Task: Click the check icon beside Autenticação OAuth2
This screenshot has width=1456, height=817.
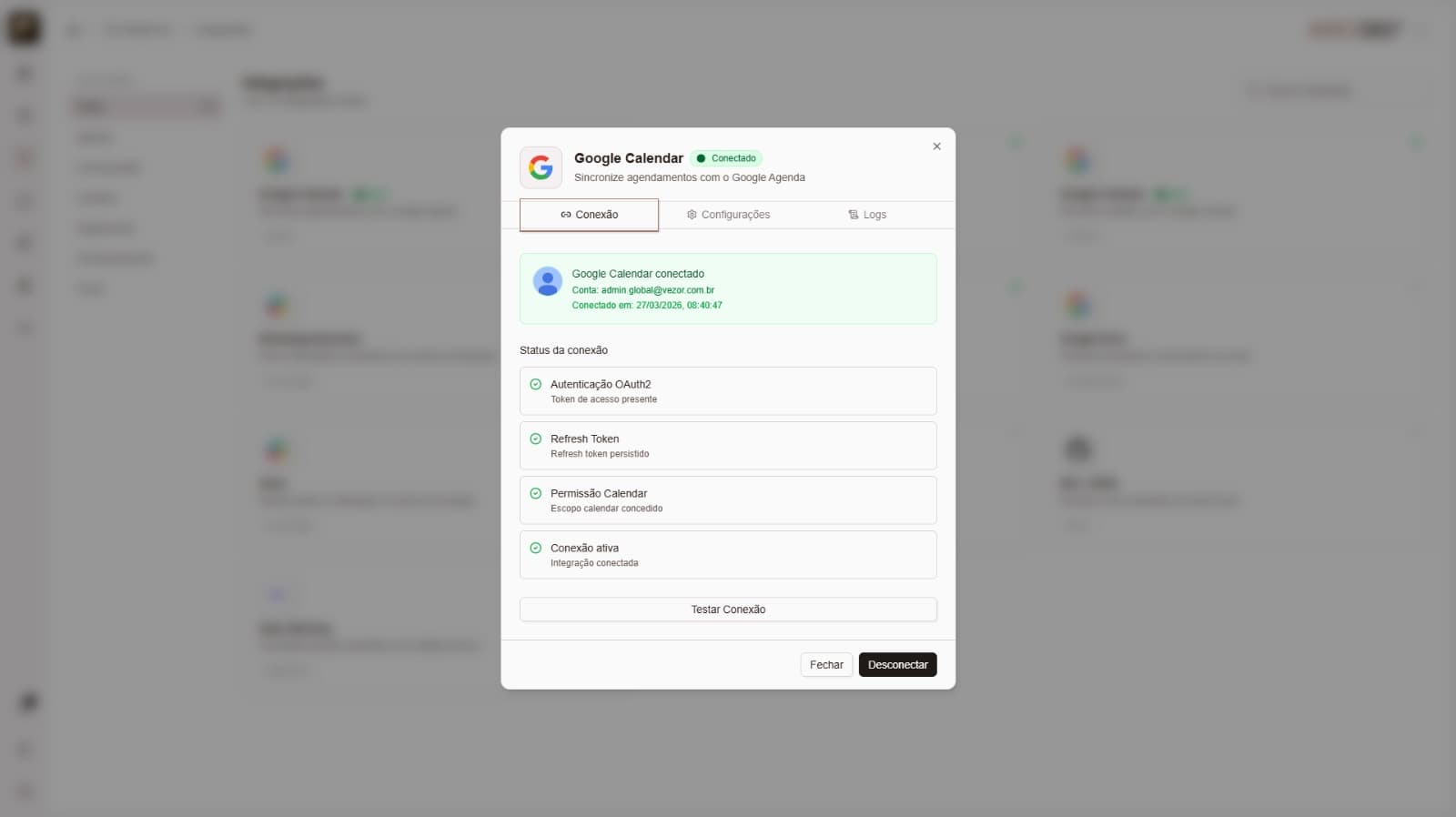Action: pos(536,384)
